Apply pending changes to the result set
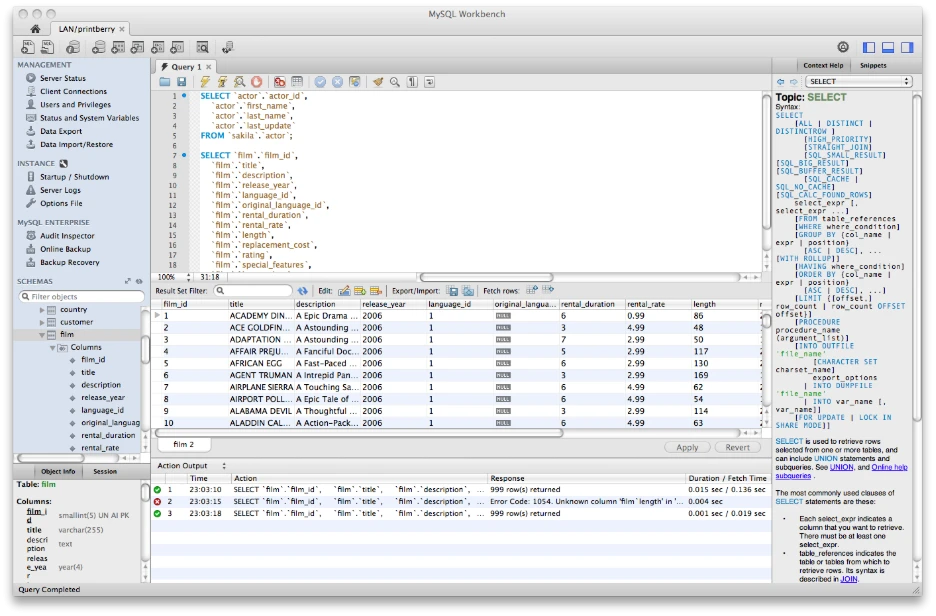936x616 pixels. [x=687, y=447]
